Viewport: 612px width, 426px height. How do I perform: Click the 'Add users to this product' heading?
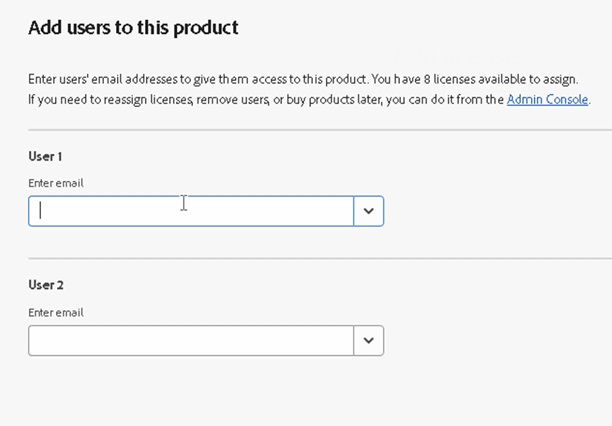(x=133, y=28)
